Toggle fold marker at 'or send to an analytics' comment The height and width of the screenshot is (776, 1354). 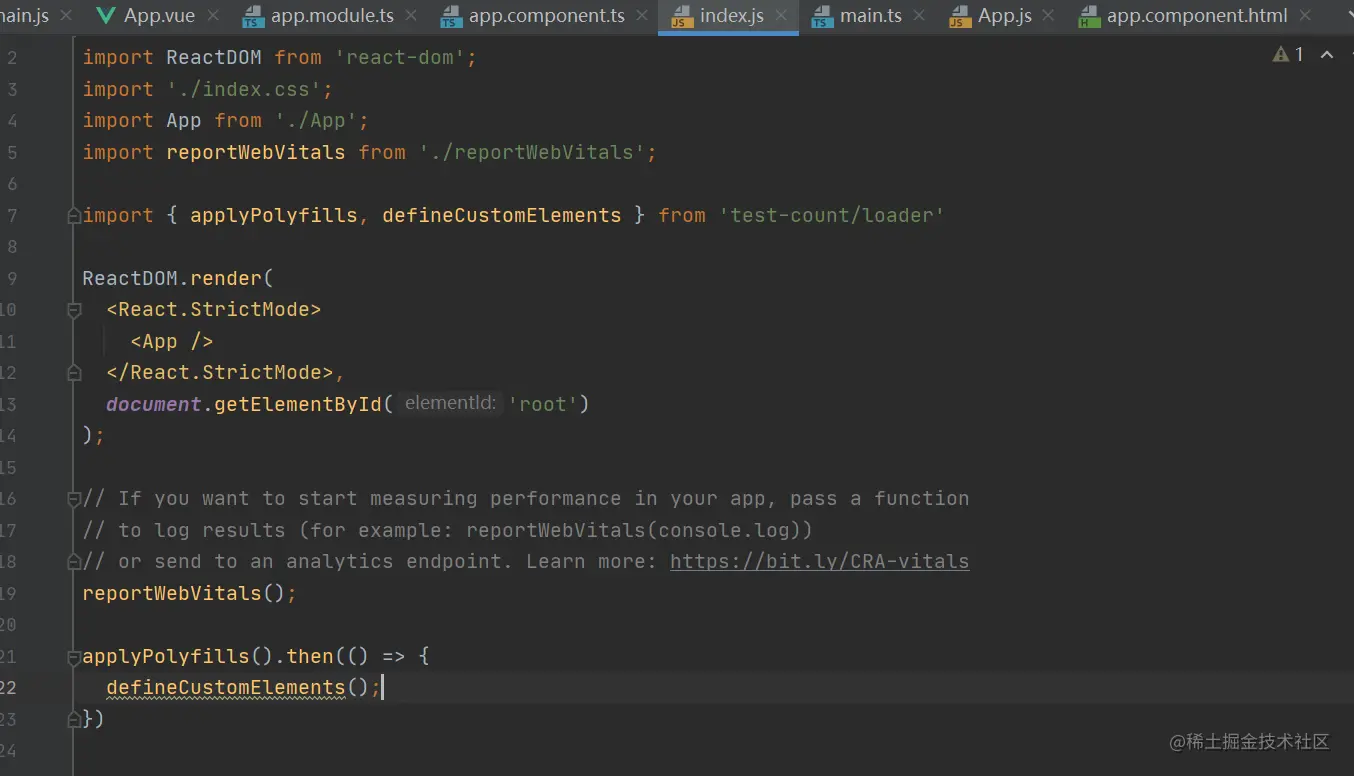tap(73, 562)
